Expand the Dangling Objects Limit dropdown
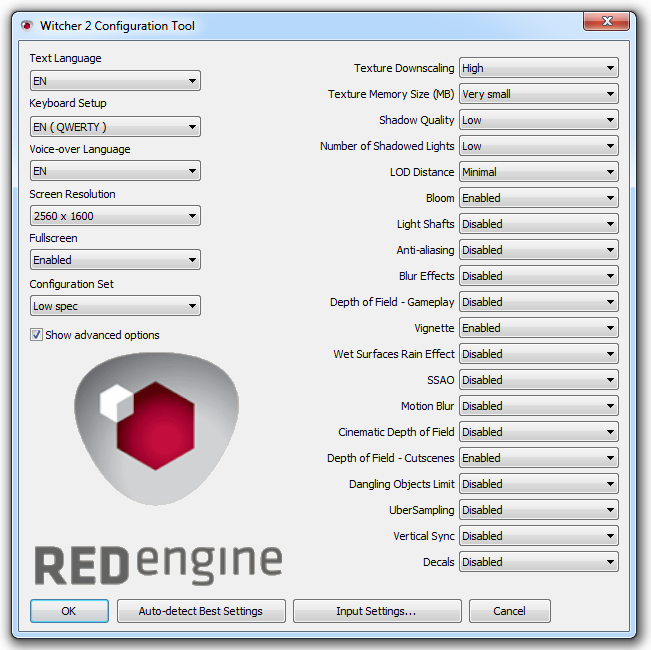The width and height of the screenshot is (651, 650). [x=538, y=484]
